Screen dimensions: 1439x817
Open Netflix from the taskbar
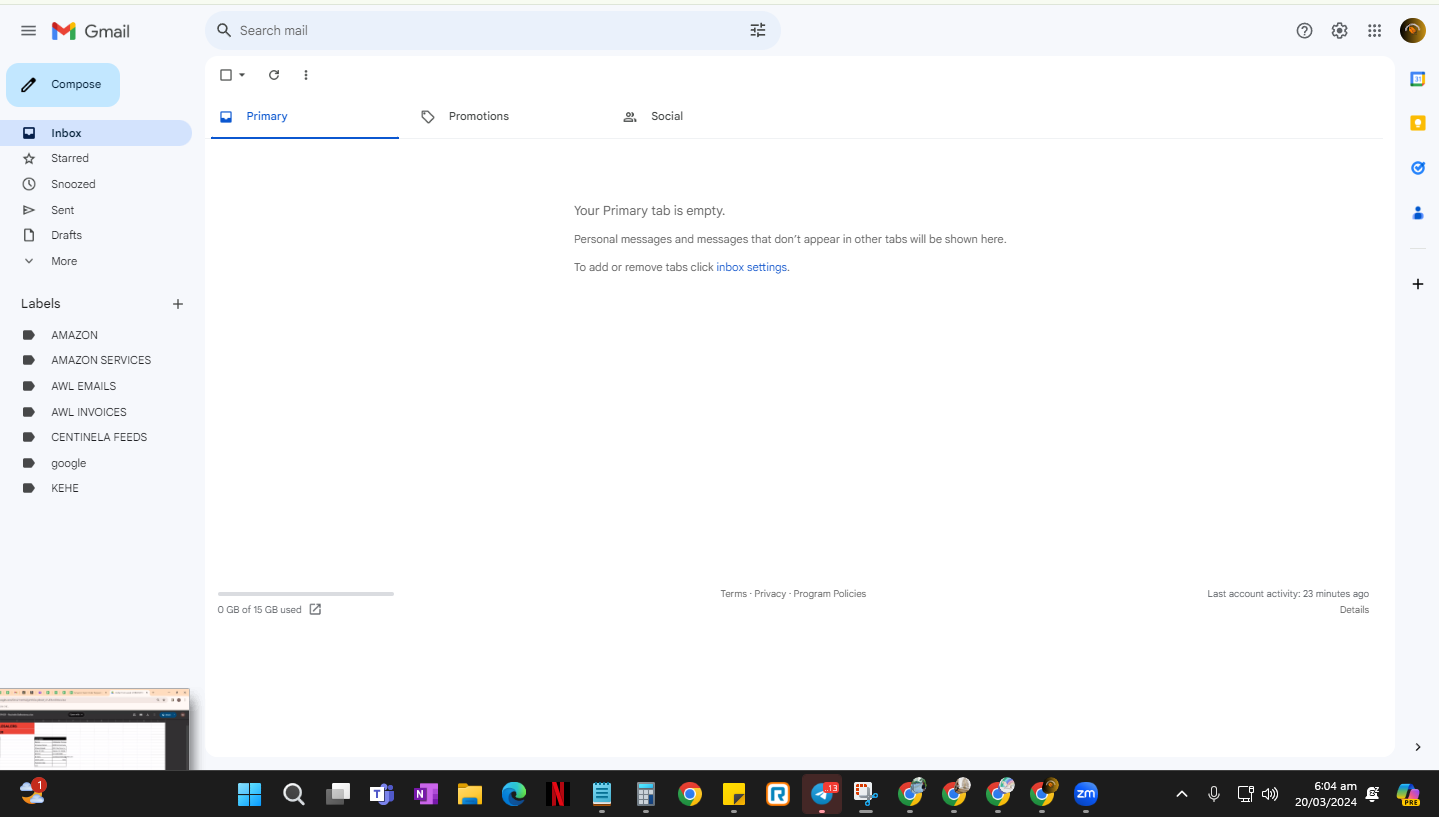pos(558,795)
